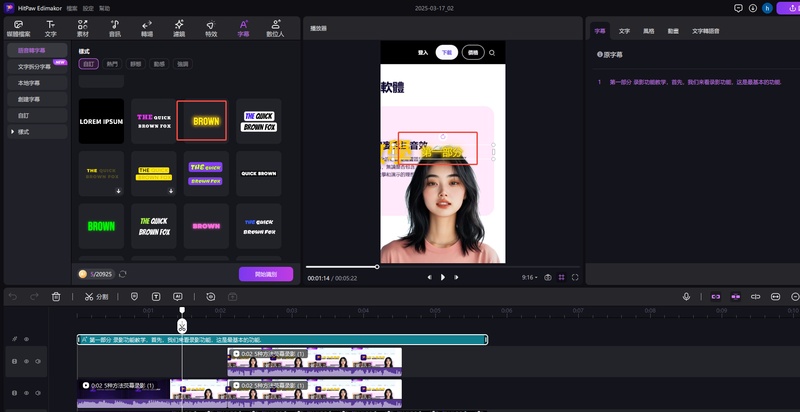This screenshot has height=412, width=800.
Task: Open the 特效 (Effects) panel
Action: 211,27
